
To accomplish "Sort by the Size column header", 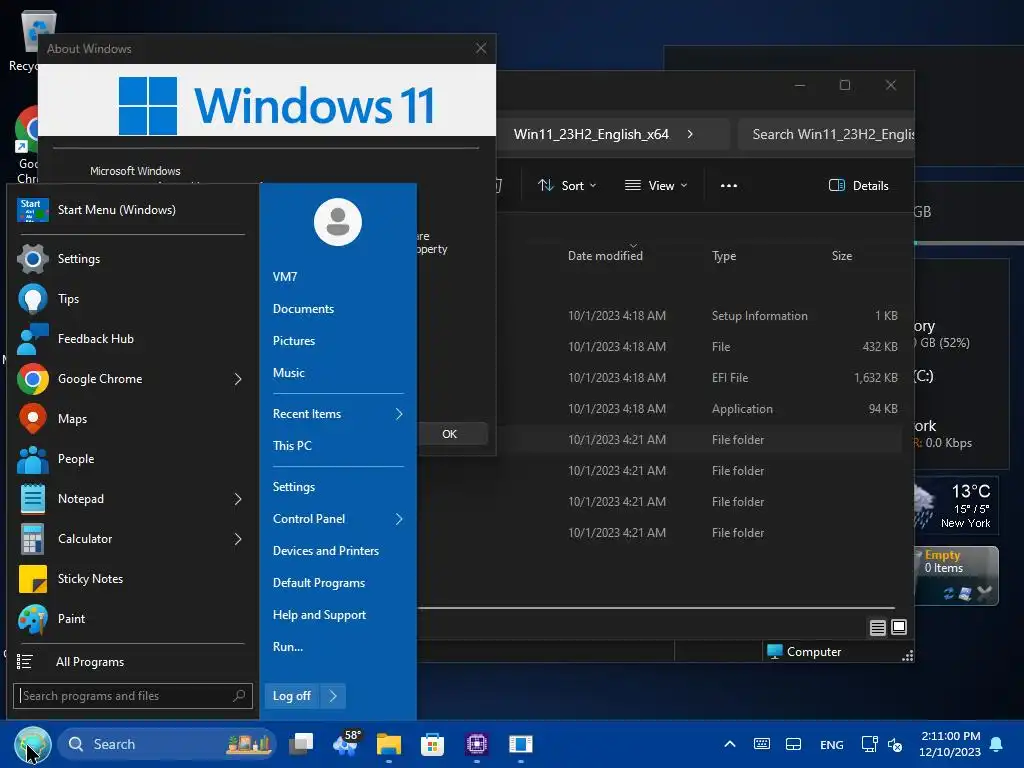I will point(842,255).
